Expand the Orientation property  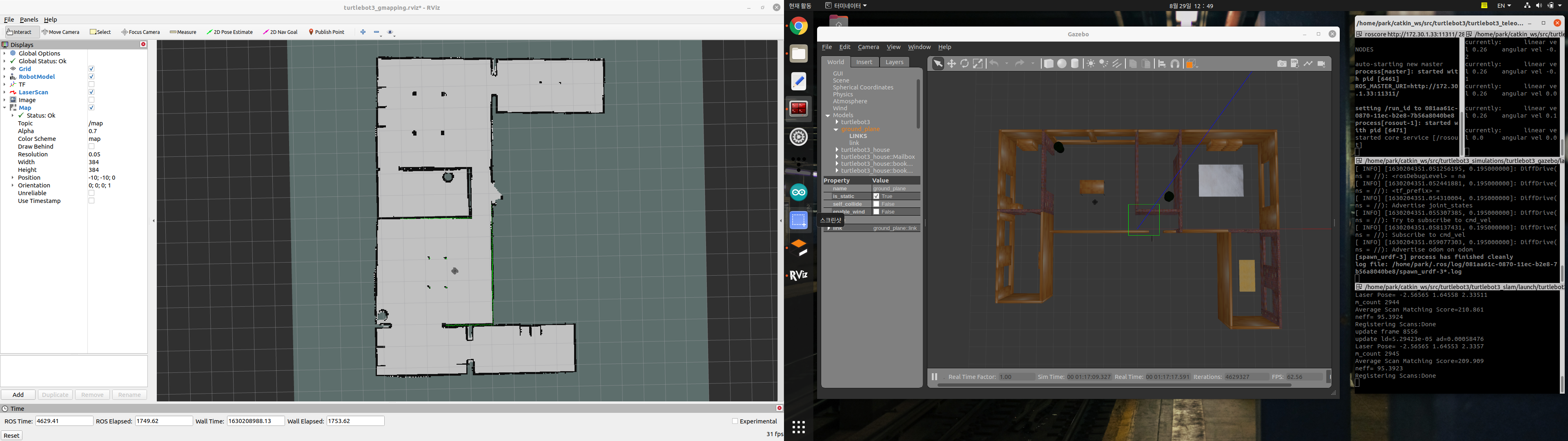[12, 186]
